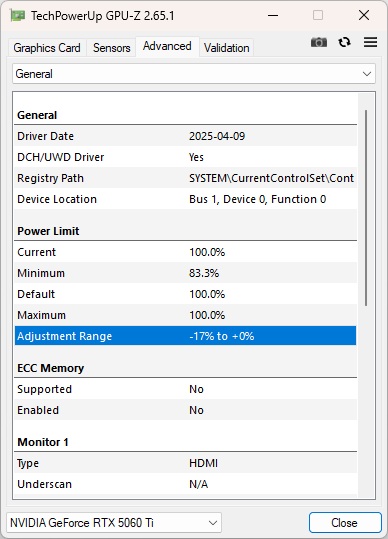
Task: Click the ECC Memory Supported row
Action: [x=186, y=389]
